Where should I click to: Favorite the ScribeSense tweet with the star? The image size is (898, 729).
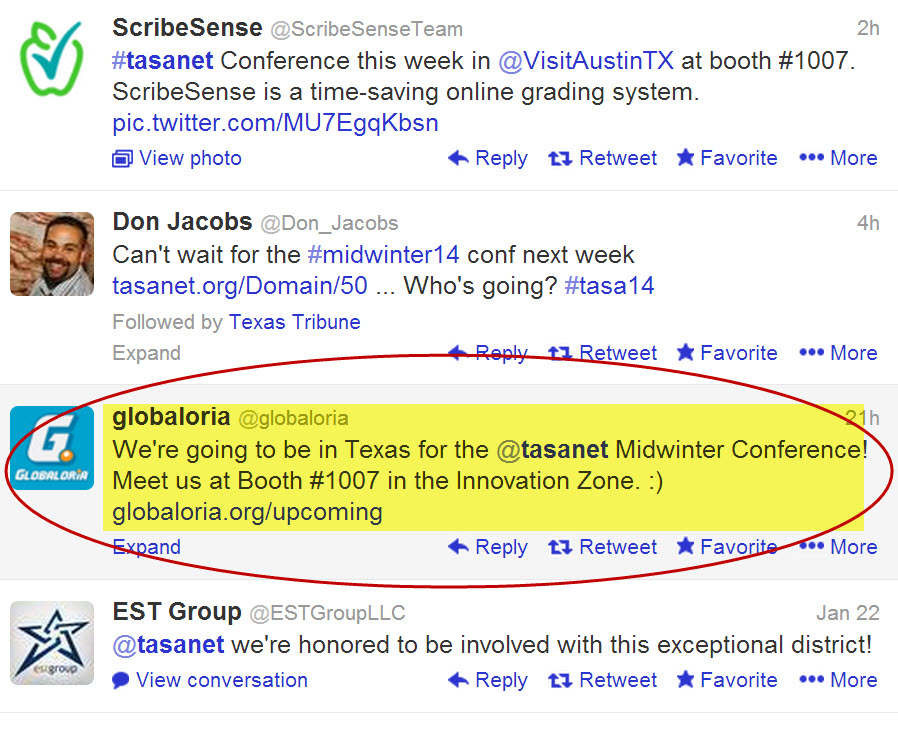pos(727,158)
